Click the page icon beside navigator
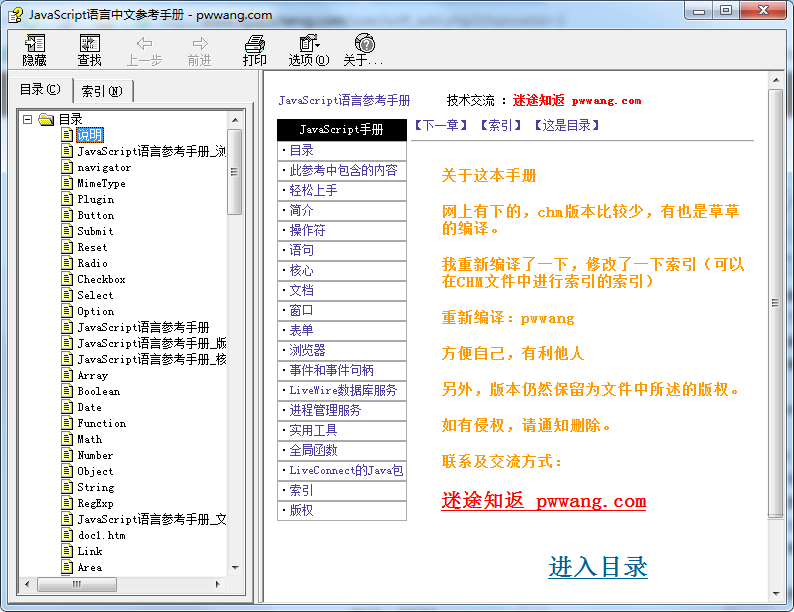 click(67, 168)
